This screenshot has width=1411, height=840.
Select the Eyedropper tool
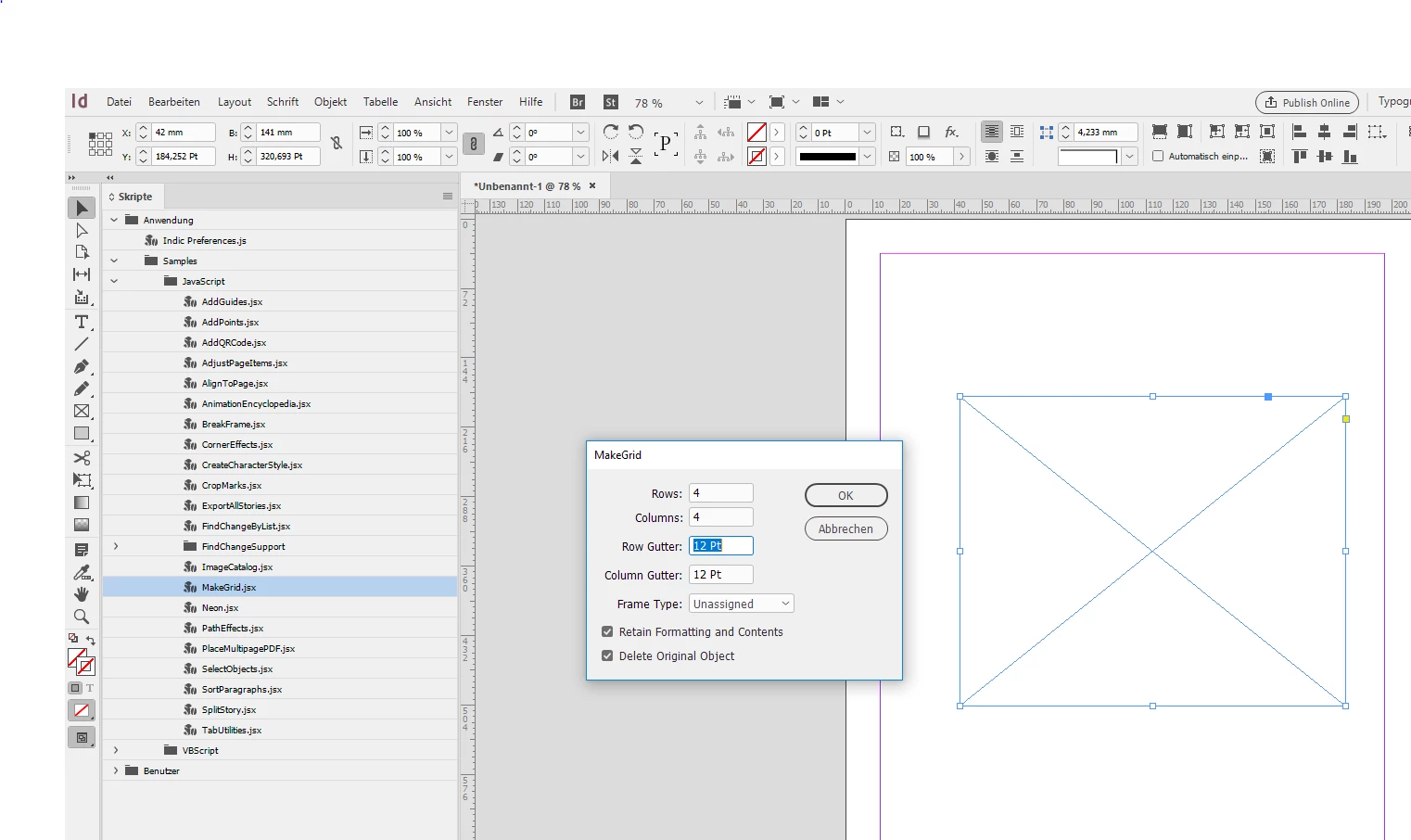82,572
